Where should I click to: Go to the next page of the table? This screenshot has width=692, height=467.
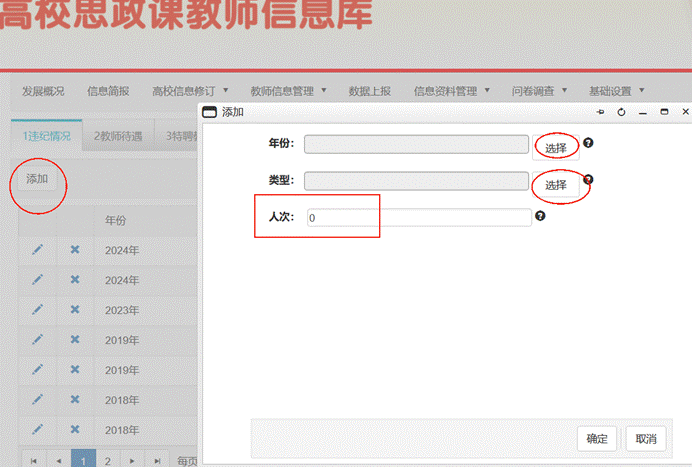(x=132, y=460)
